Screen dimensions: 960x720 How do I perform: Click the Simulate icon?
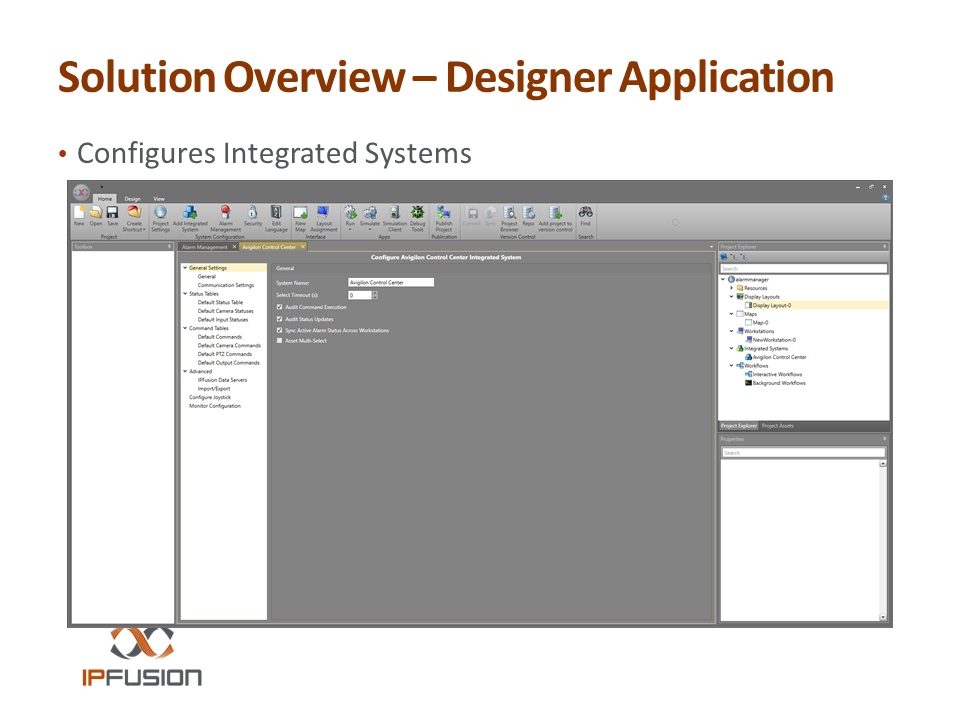(x=370, y=212)
